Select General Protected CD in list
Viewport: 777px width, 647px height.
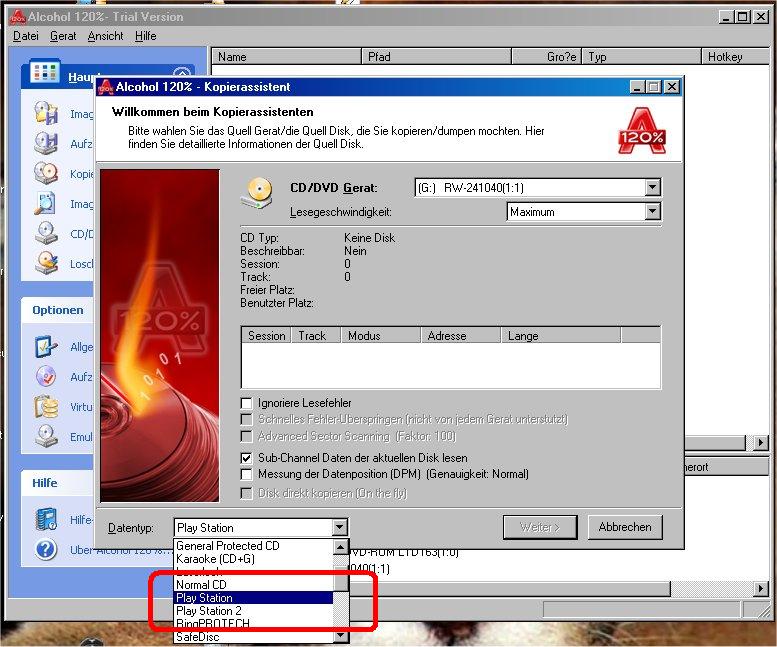point(254,545)
